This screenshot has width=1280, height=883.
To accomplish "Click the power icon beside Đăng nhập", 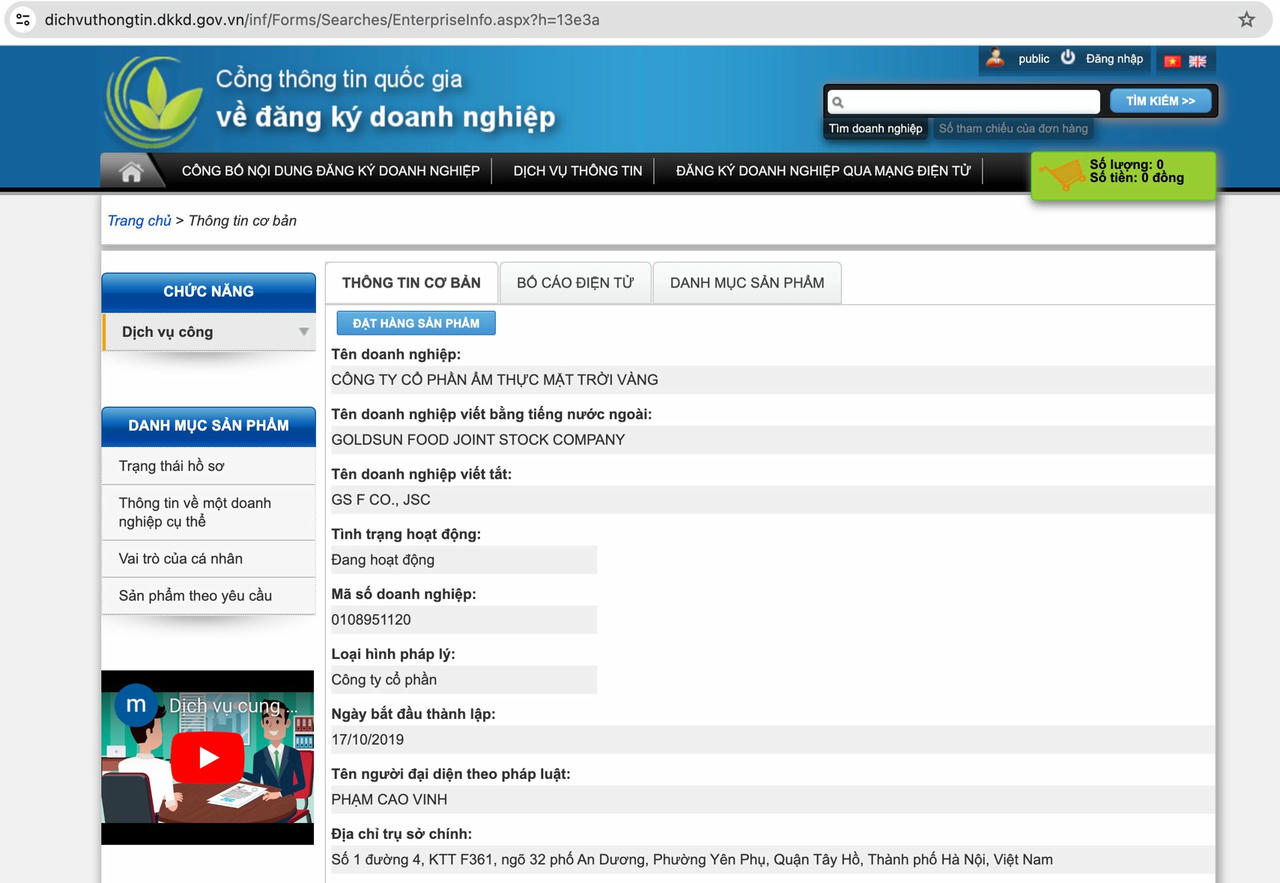I will [1068, 58].
